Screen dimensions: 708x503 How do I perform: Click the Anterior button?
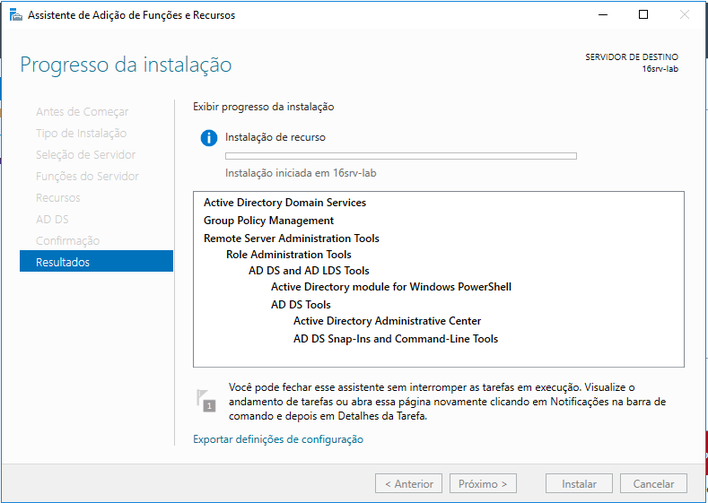[x=409, y=484]
